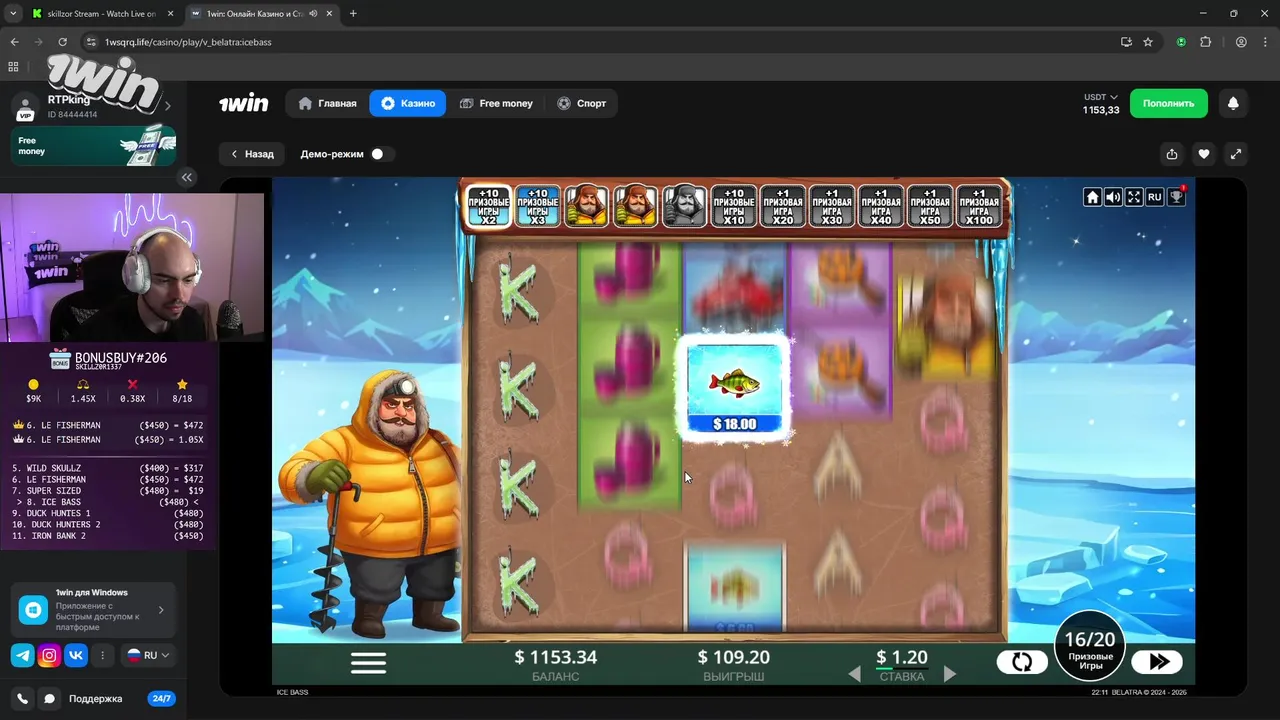
Task: Click the 16/20 Призовые Игры counter
Action: pos(1089,647)
